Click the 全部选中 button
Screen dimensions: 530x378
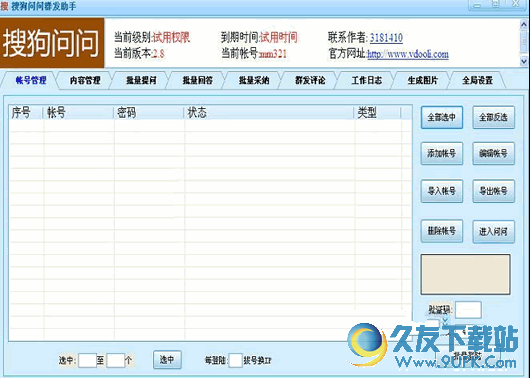coord(442,117)
